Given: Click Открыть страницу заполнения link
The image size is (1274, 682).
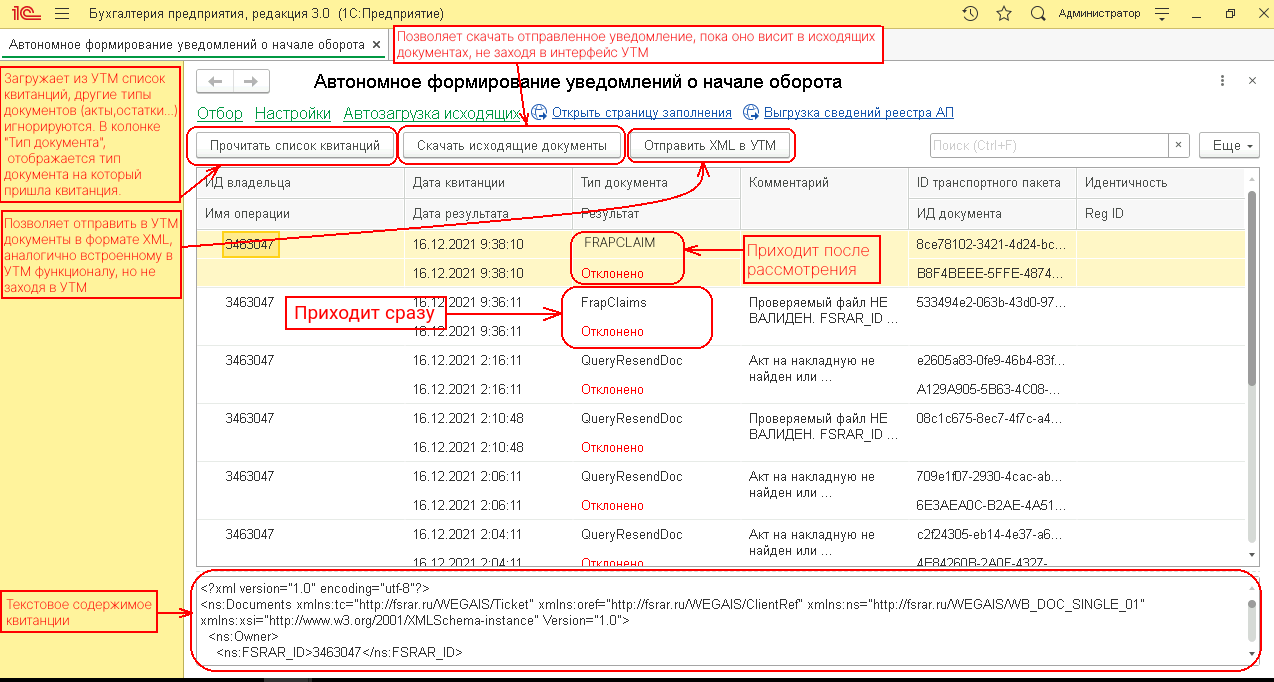Looking at the screenshot, I should pos(642,113).
